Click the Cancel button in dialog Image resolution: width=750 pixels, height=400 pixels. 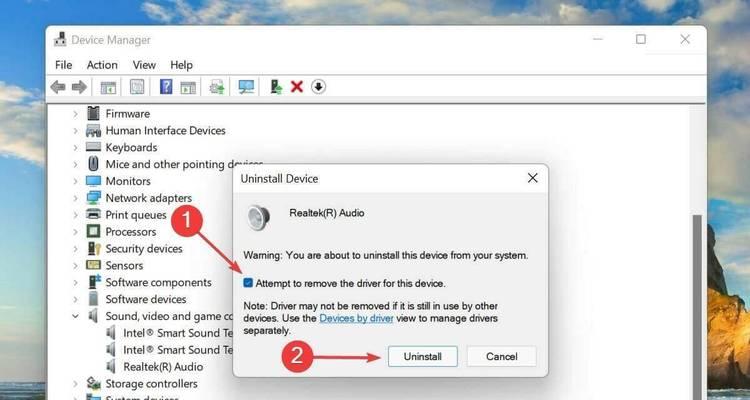click(x=501, y=356)
